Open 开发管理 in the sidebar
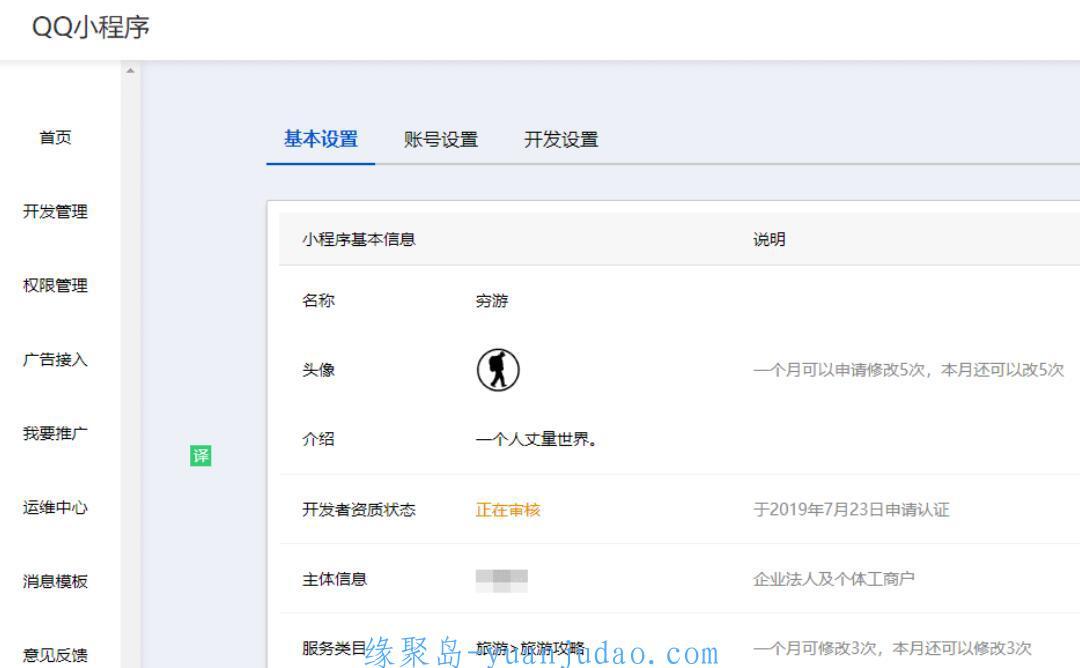This screenshot has height=668, width=1080. (55, 211)
